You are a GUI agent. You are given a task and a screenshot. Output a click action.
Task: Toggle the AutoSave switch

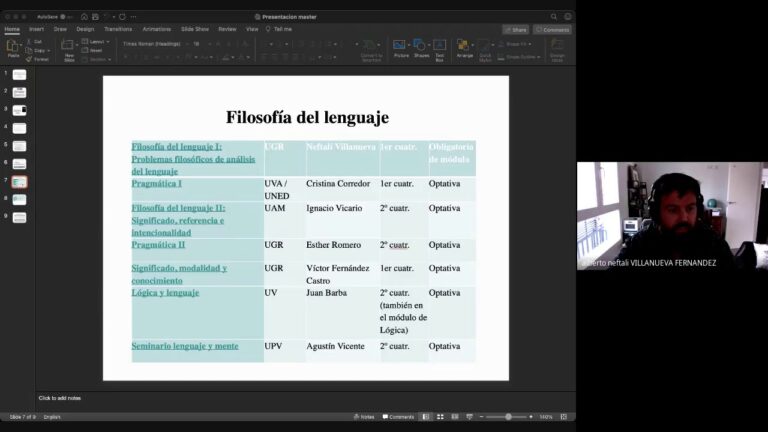coord(63,17)
